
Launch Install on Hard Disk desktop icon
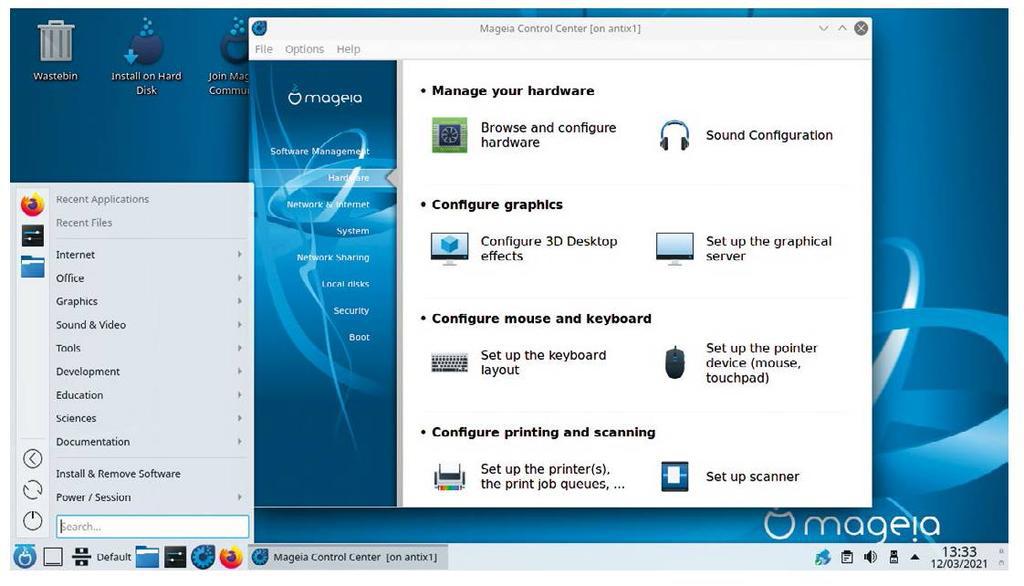(146, 57)
